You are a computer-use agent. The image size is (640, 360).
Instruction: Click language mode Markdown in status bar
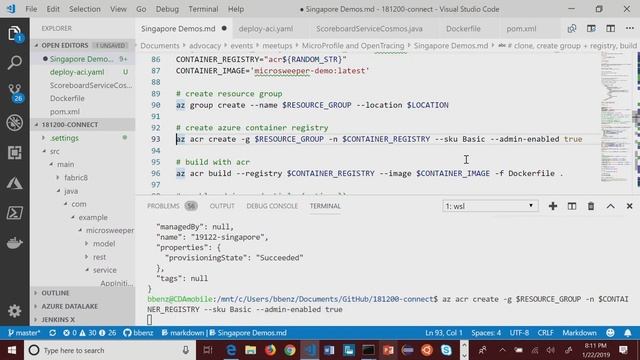pyautogui.click(x=579, y=333)
